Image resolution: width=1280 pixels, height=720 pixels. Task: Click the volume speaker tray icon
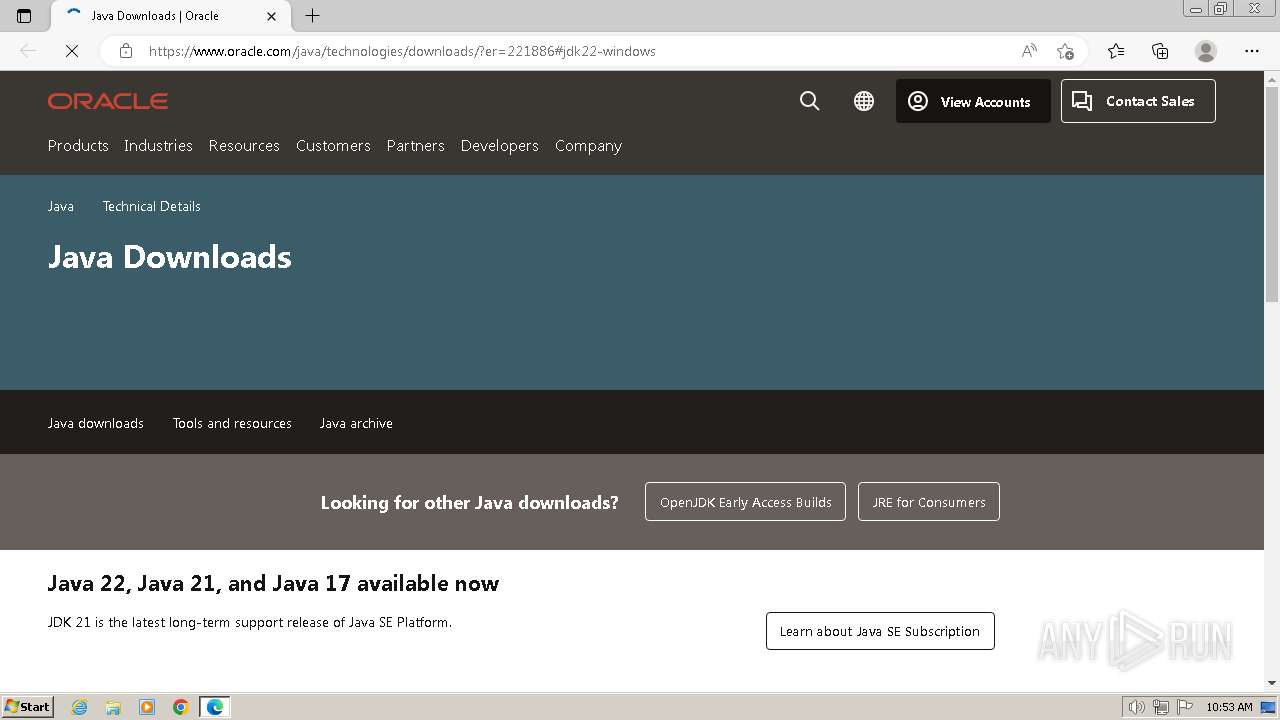pos(1137,707)
